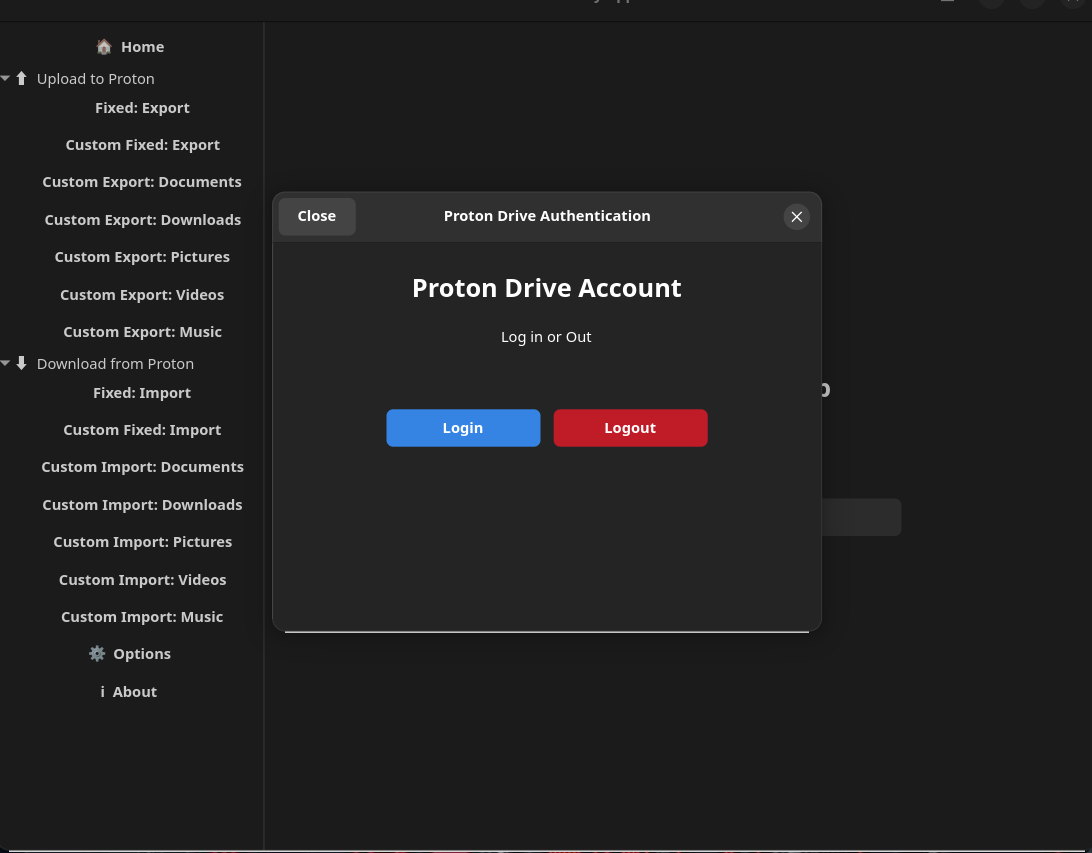Click the Home house icon in sidebar
This screenshot has height=853, width=1092.
104,47
